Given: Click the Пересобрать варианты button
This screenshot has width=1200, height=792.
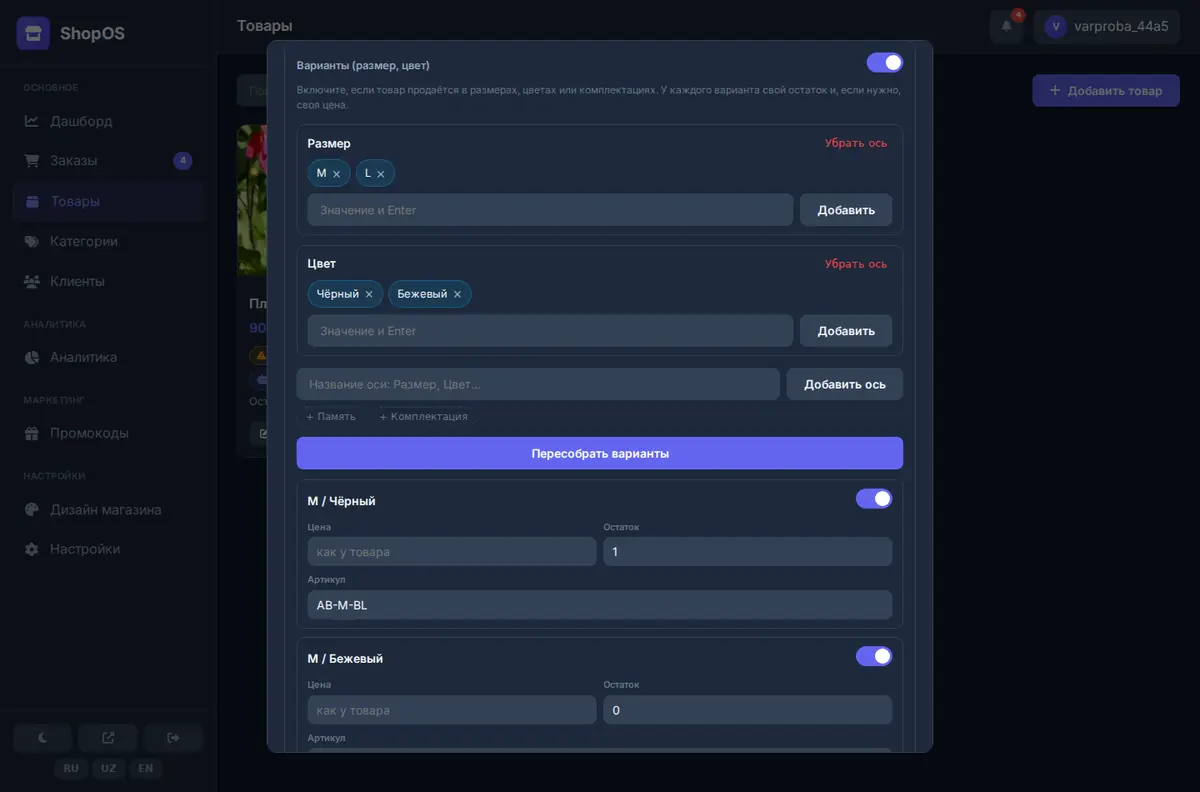Looking at the screenshot, I should click(x=600, y=453).
